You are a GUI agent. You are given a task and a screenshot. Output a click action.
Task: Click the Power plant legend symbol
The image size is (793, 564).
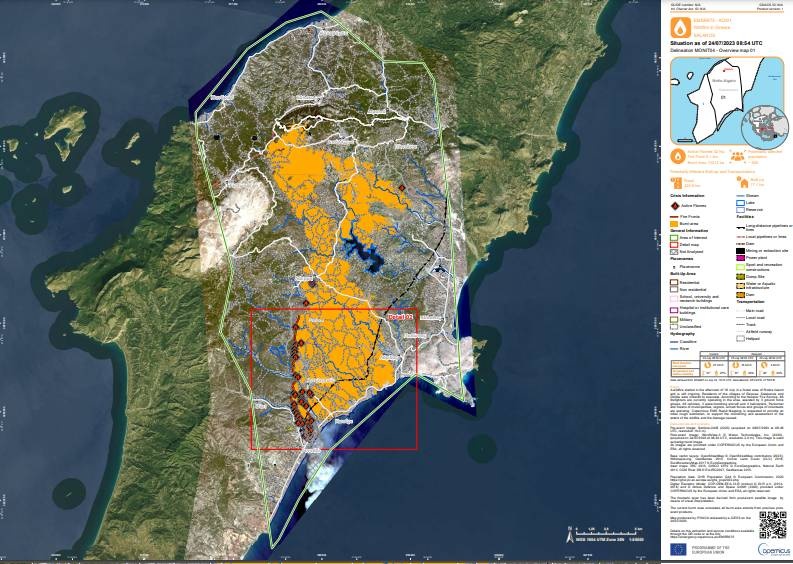click(739, 256)
